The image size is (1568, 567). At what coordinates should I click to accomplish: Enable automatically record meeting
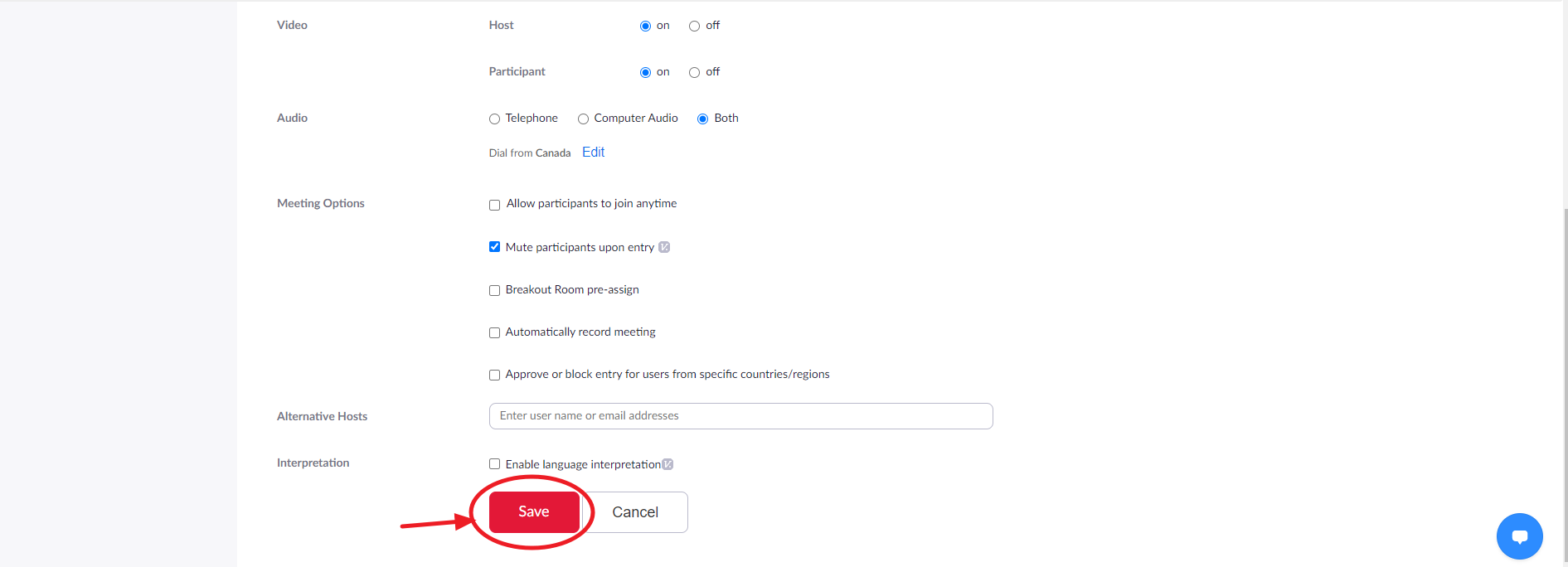[494, 332]
